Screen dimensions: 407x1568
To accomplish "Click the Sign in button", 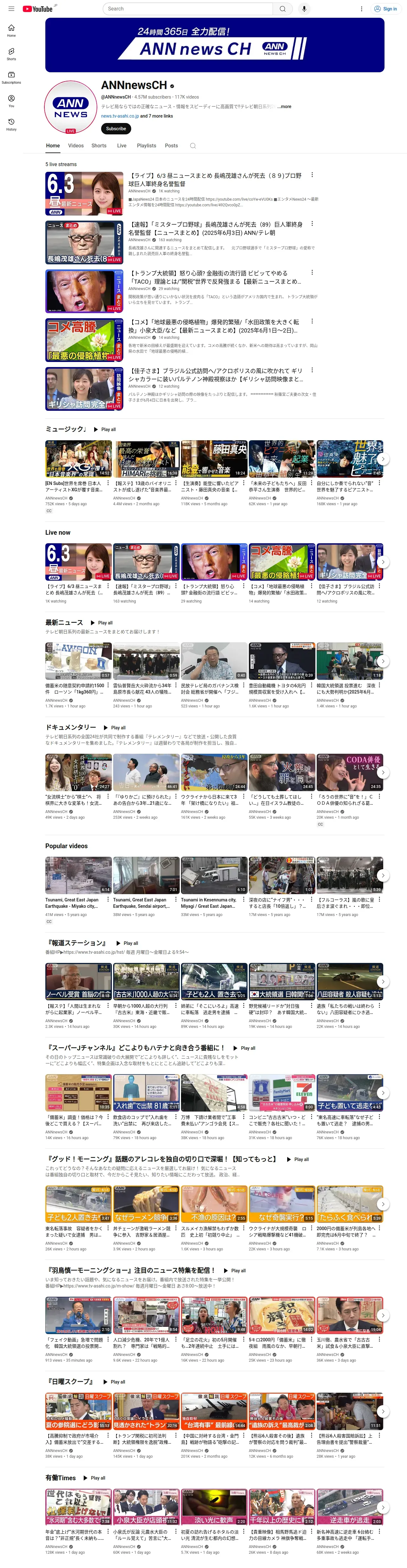I will click(386, 9).
